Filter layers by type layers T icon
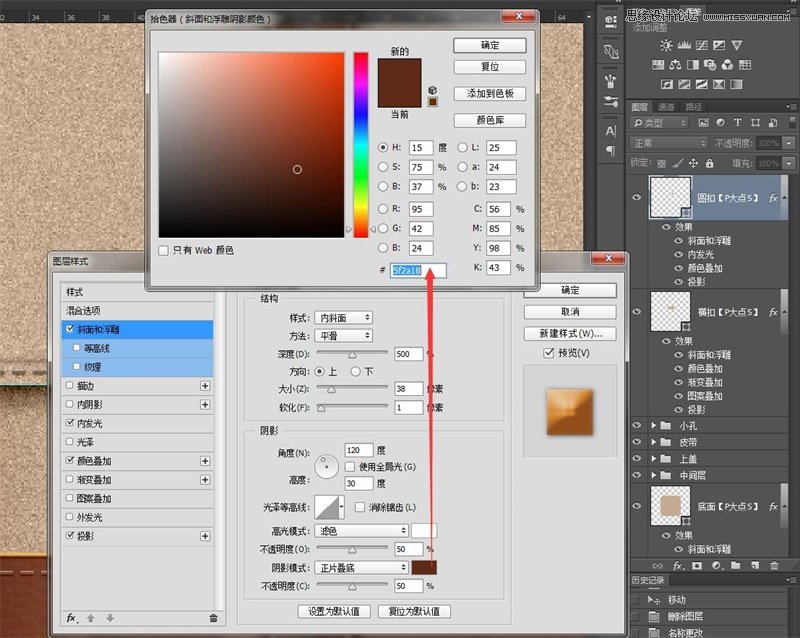 [x=738, y=122]
